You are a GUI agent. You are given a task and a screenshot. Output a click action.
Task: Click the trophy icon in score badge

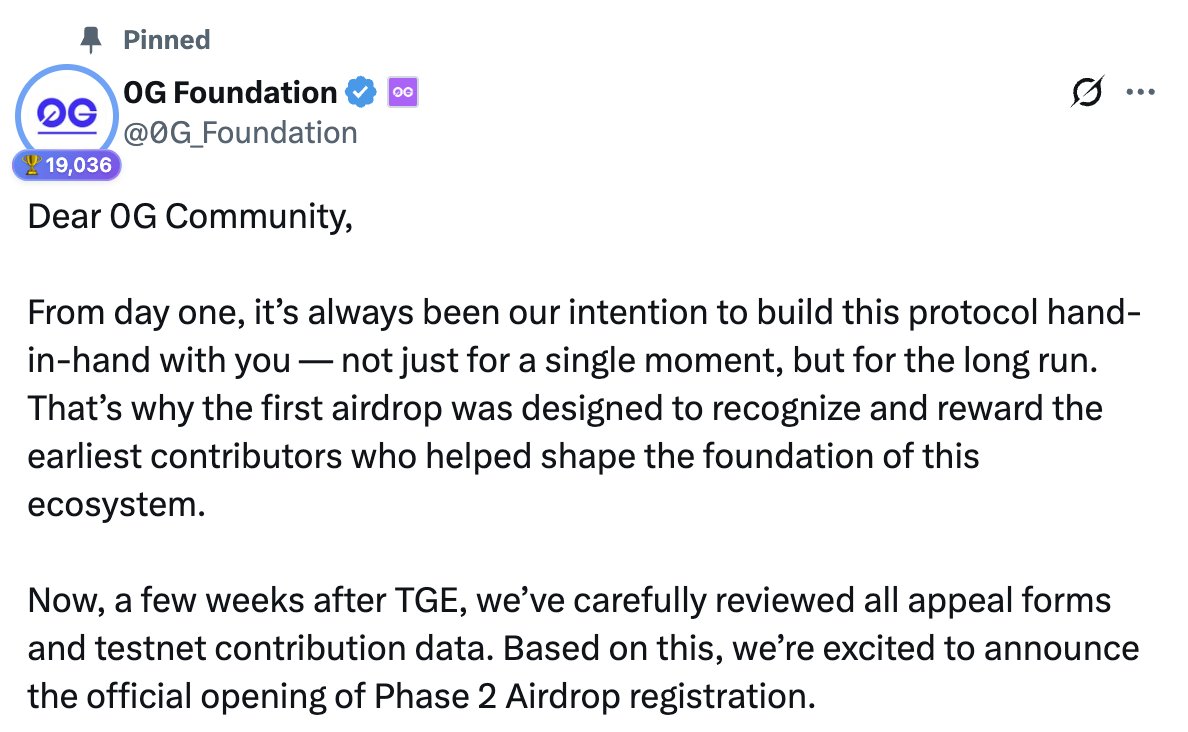(x=30, y=165)
